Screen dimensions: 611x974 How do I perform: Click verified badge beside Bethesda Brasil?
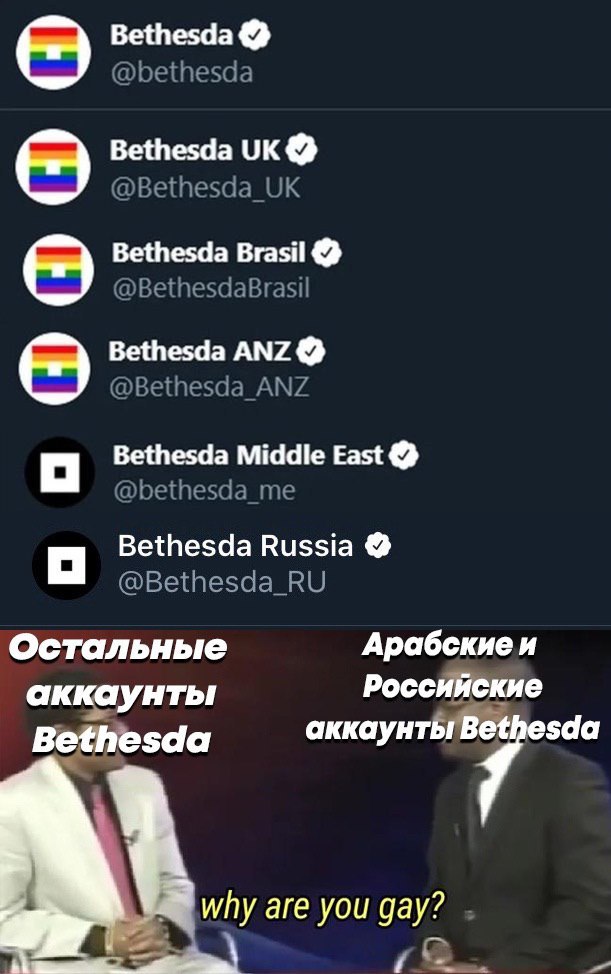(x=327, y=253)
